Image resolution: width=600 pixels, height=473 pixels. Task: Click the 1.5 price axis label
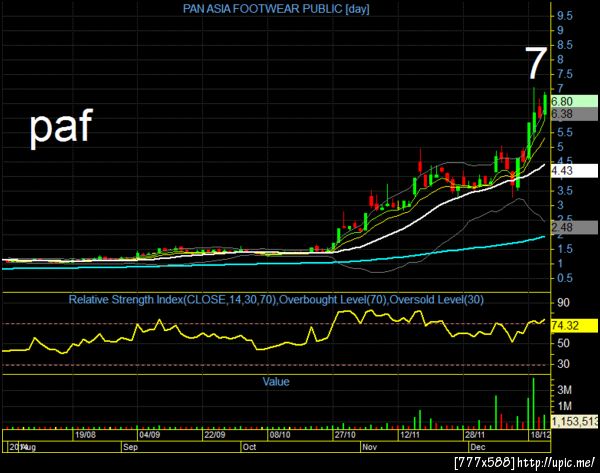pyautogui.click(x=565, y=249)
